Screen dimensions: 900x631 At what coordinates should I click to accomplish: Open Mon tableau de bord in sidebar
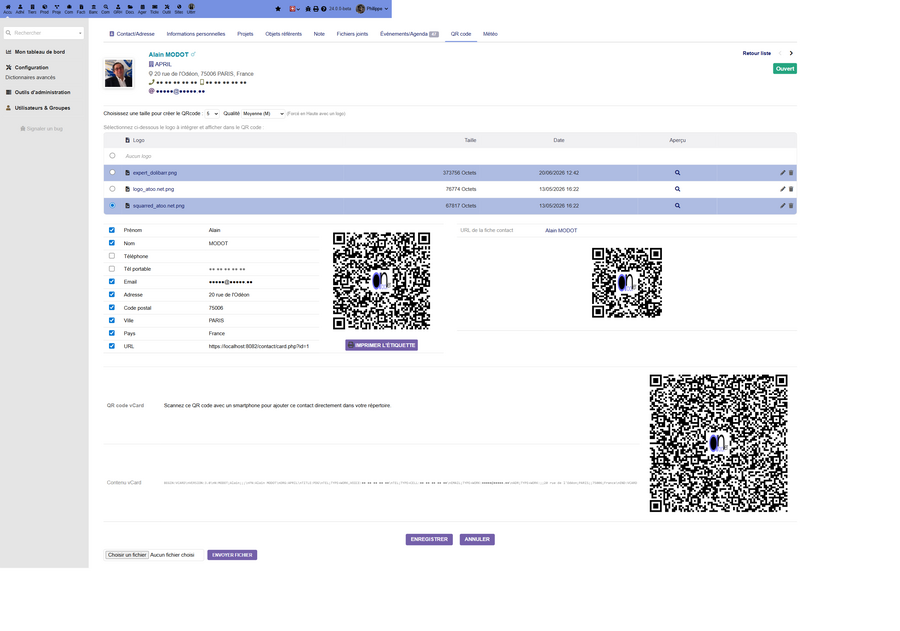(x=40, y=52)
